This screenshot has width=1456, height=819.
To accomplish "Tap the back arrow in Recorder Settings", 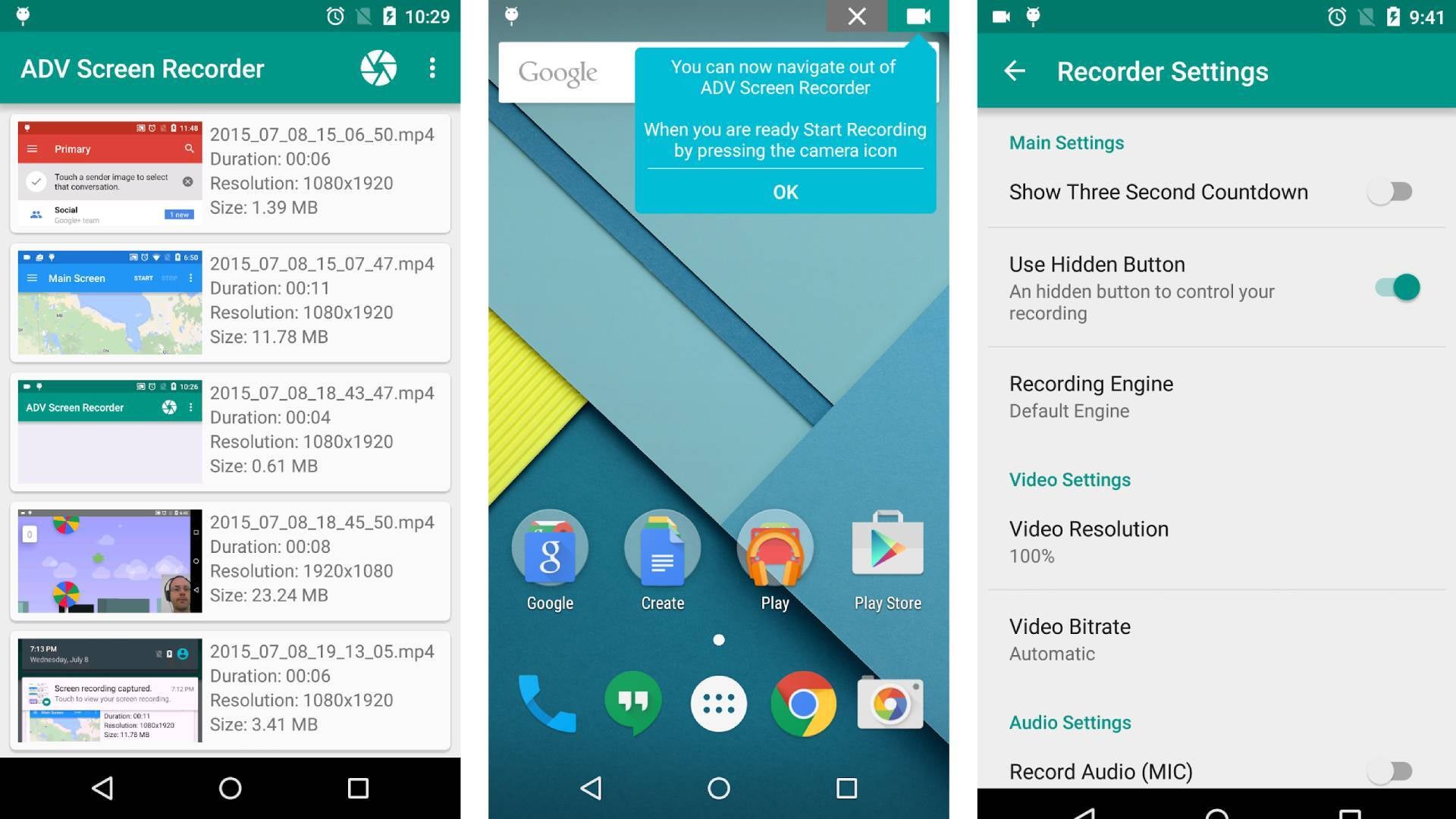I will 1013,71.
